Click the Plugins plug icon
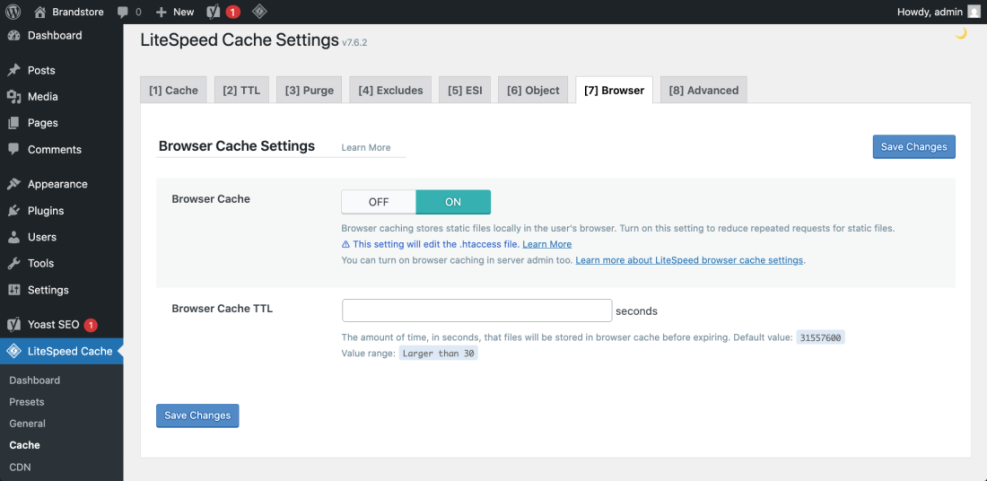This screenshot has height=481, width=987. pos(14,211)
